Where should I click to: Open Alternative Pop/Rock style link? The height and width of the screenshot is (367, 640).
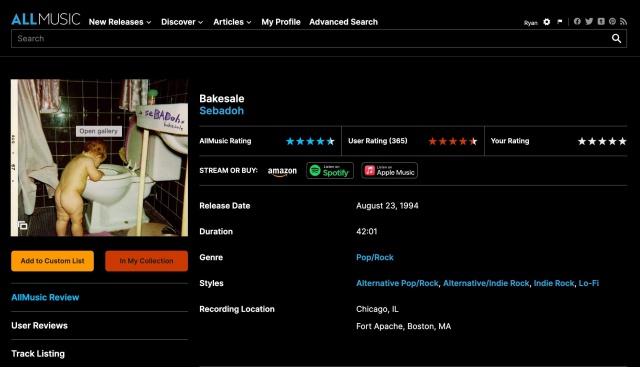point(397,283)
